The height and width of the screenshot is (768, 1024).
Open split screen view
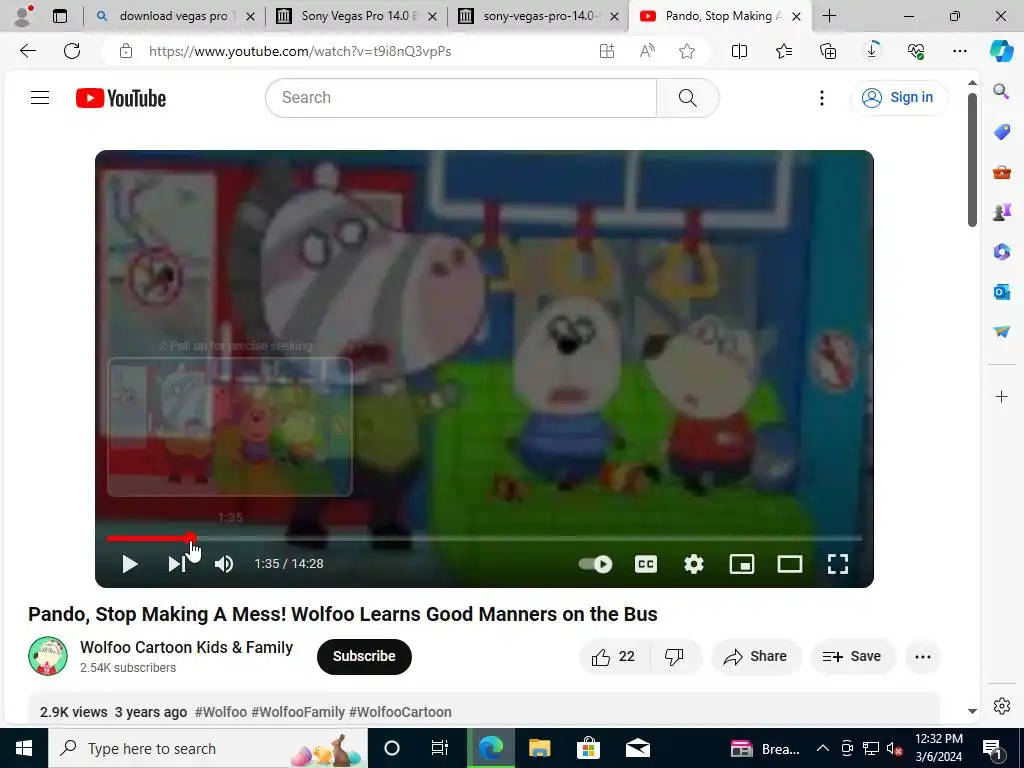(x=739, y=51)
